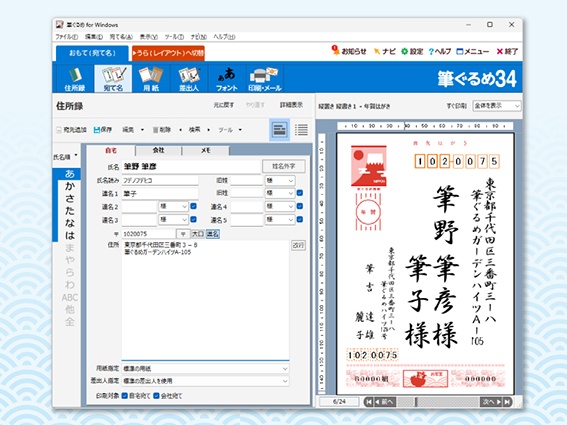Open the フォント font icon
The height and width of the screenshot is (425, 567).
(x=227, y=79)
